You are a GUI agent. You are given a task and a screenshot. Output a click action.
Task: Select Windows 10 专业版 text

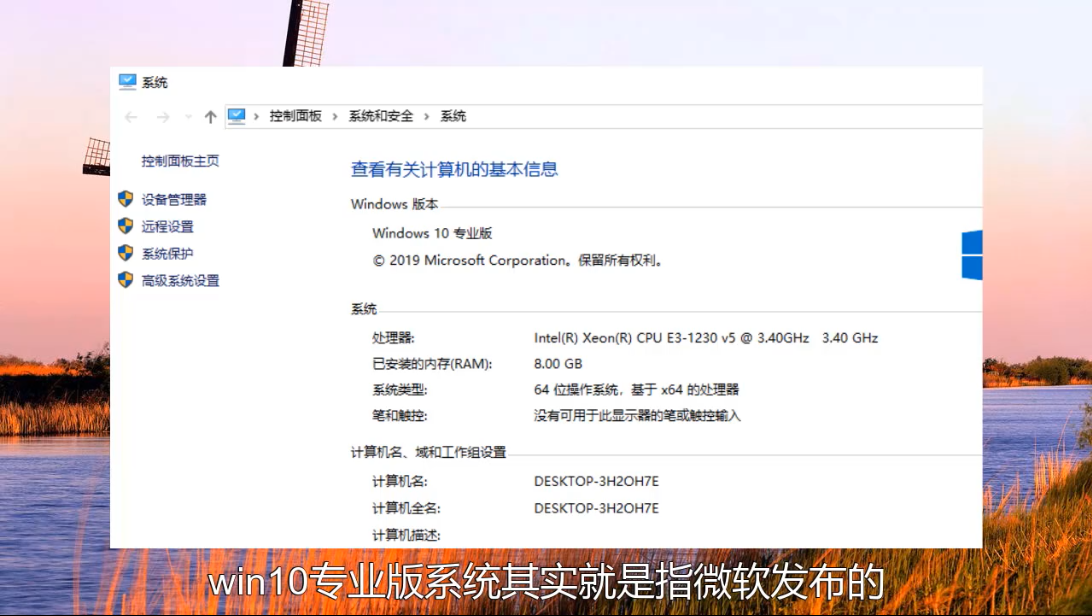[432, 233]
